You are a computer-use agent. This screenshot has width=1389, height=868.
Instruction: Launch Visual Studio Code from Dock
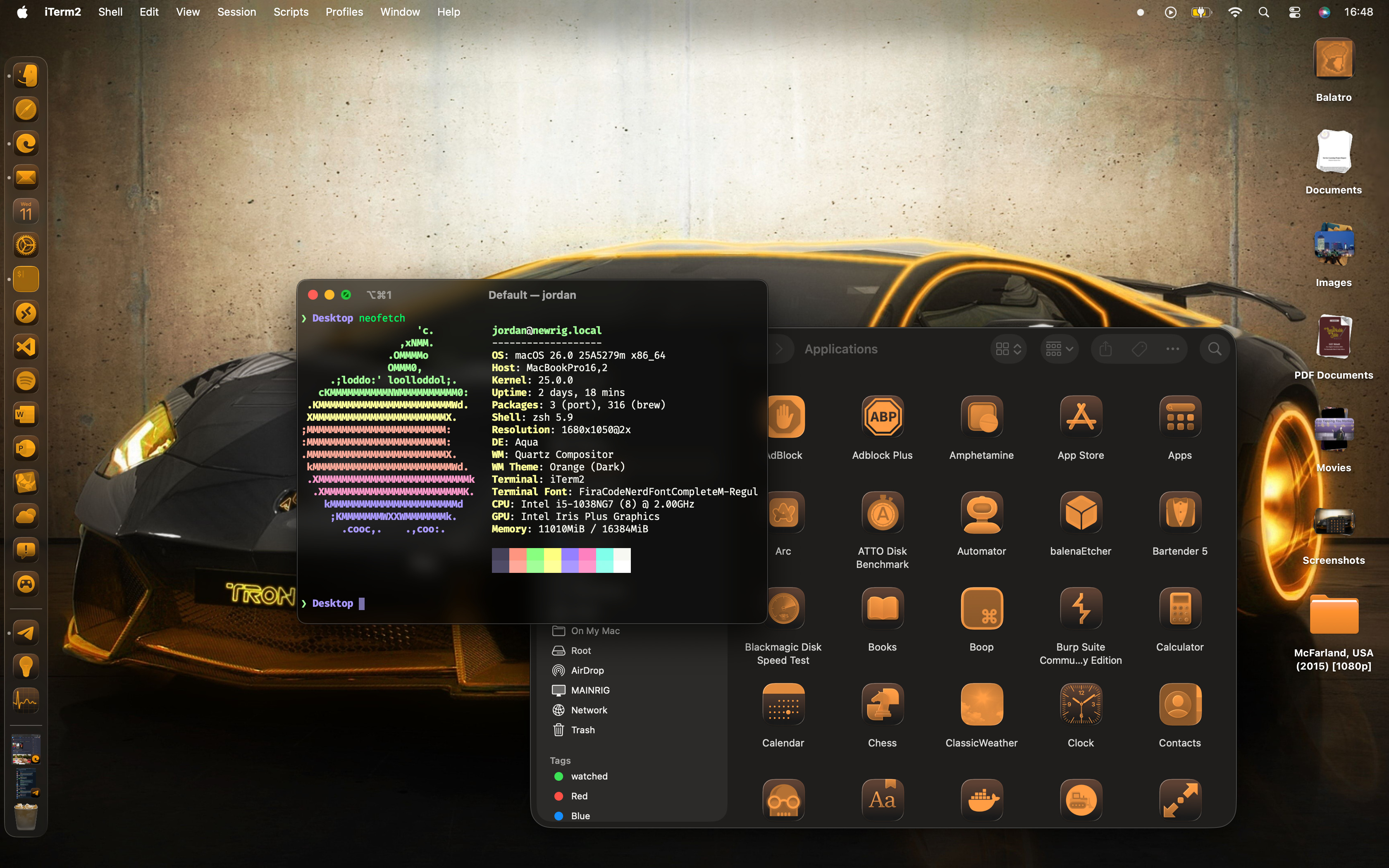26,347
